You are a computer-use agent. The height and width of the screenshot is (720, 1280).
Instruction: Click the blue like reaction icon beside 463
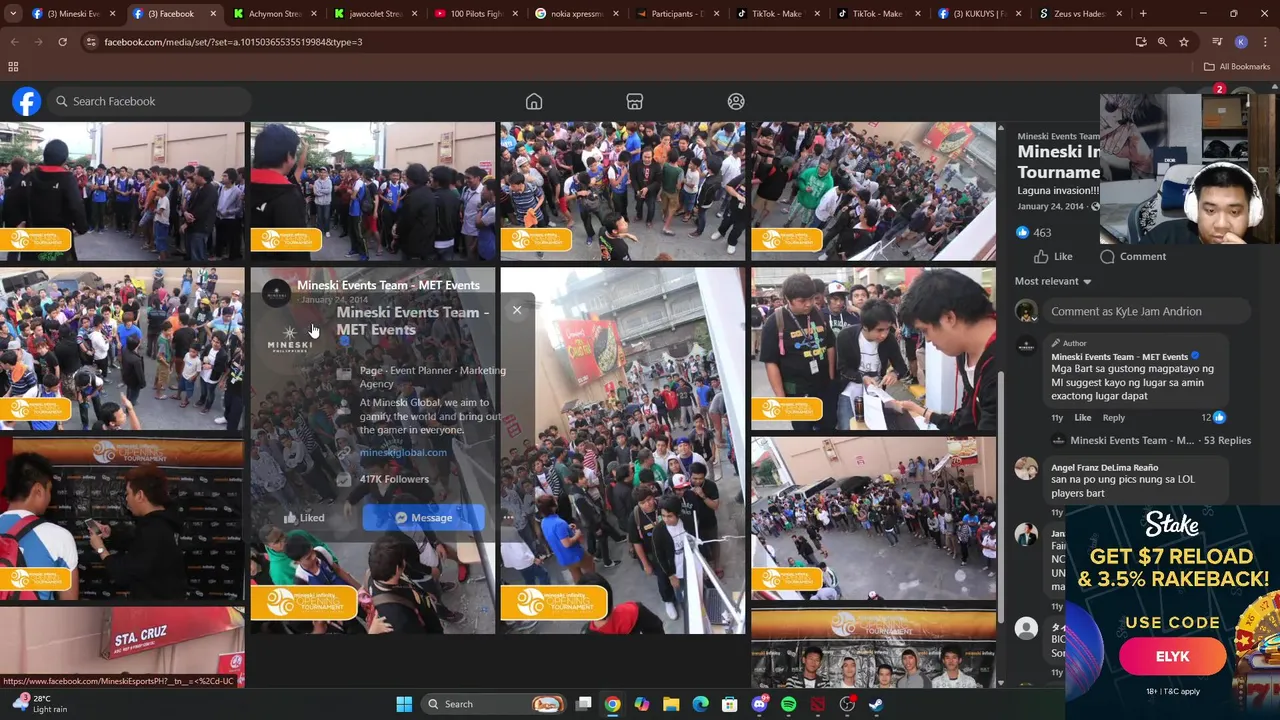(1022, 232)
